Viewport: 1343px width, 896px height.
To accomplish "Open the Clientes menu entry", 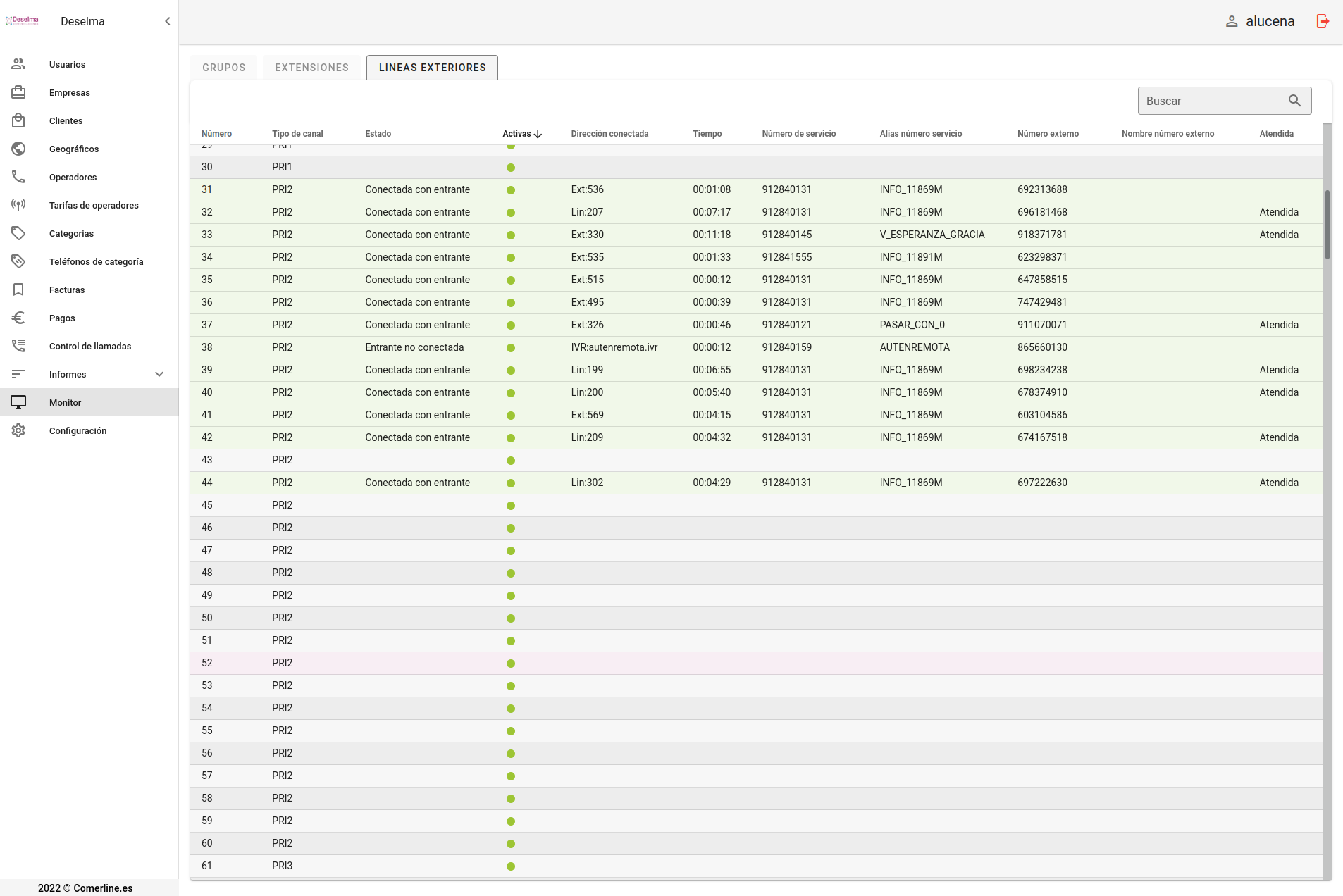I will 89,120.
